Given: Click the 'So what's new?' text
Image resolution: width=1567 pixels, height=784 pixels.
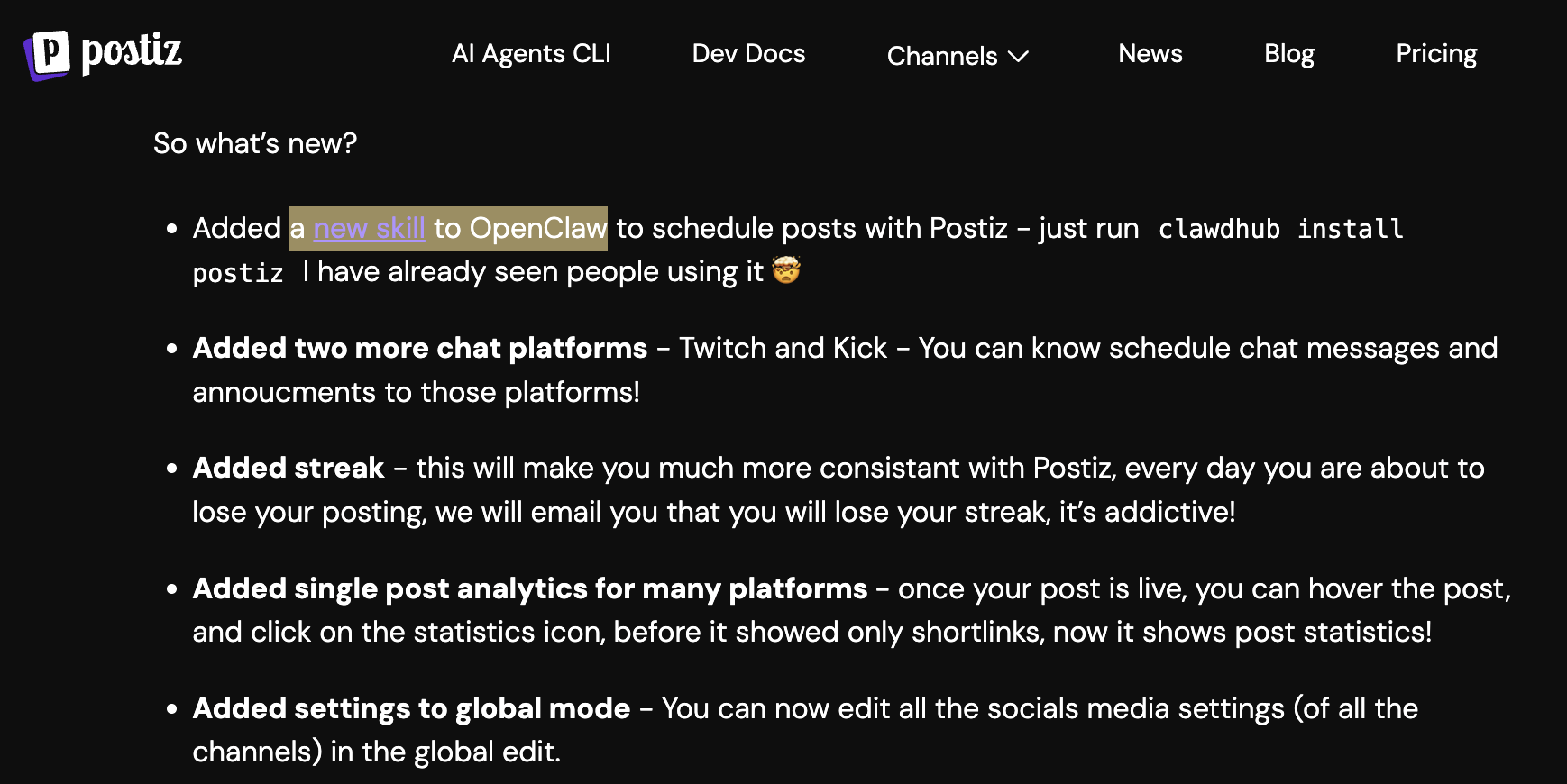Looking at the screenshot, I should 255,143.
